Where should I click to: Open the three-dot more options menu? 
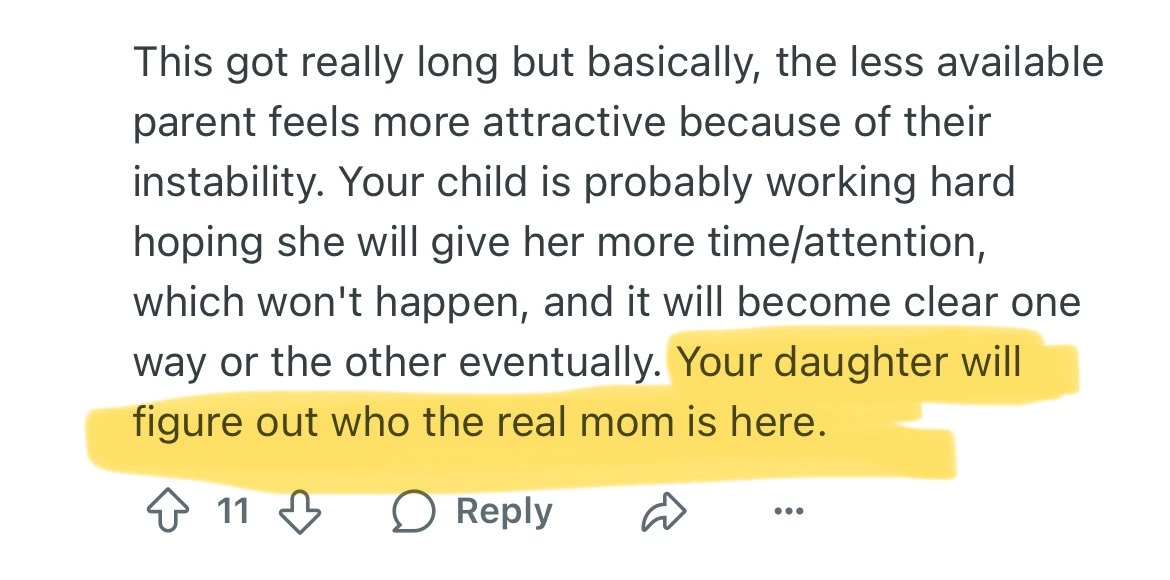click(787, 513)
